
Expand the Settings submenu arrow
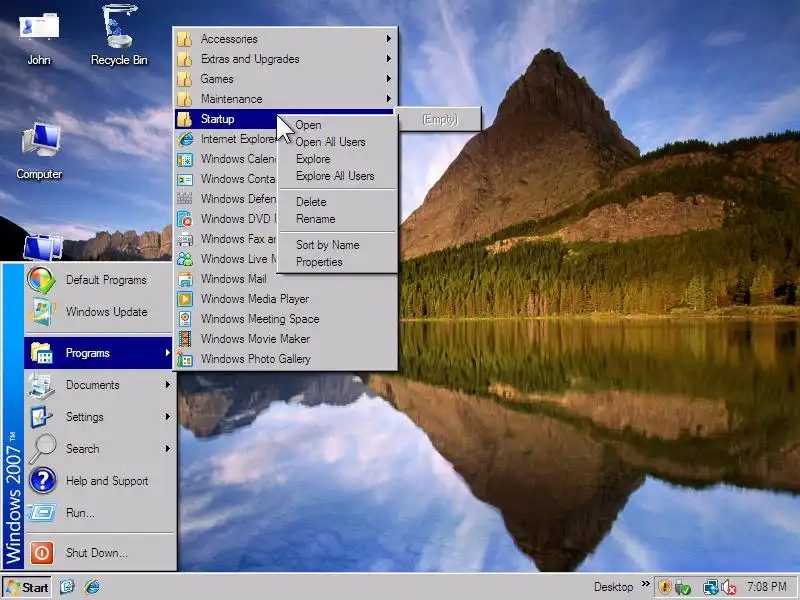pos(167,416)
